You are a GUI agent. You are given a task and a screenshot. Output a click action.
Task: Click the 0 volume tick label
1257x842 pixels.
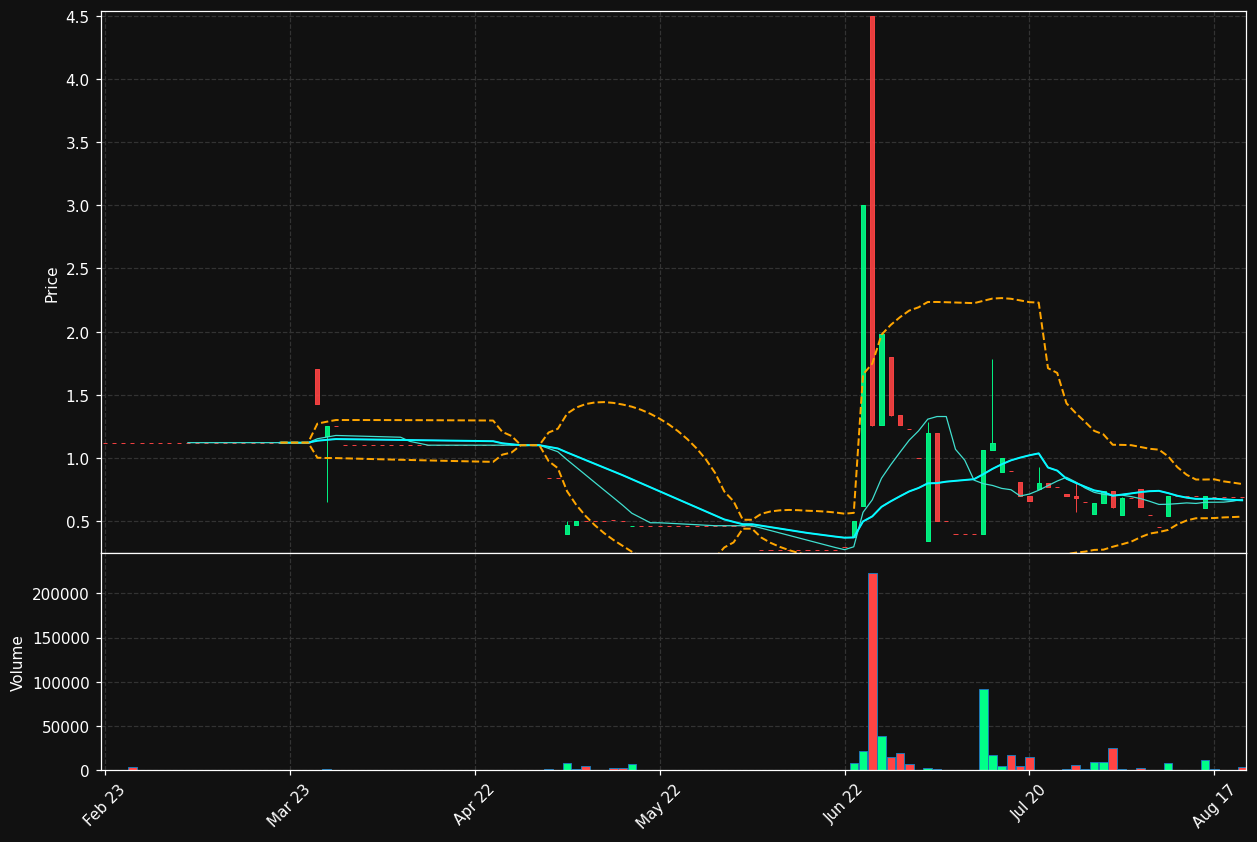tap(84, 771)
